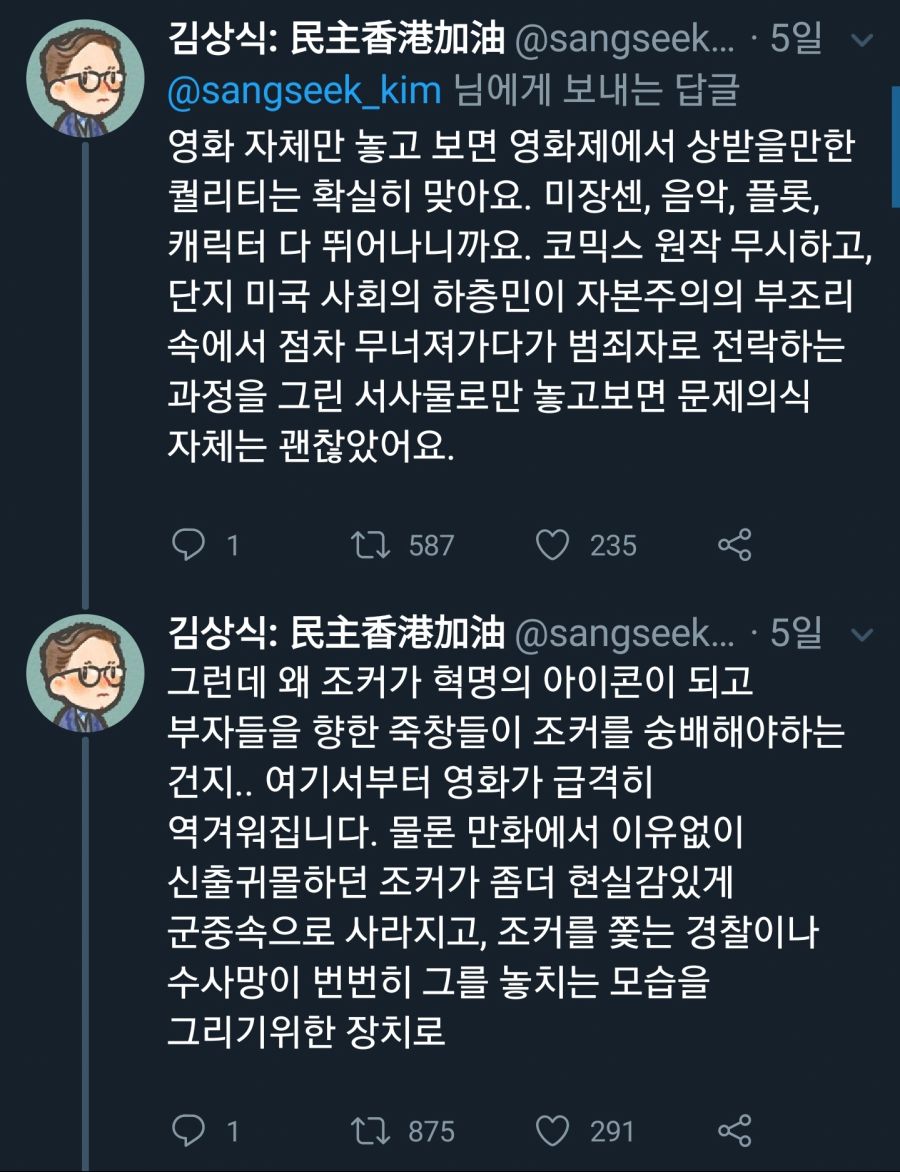Share the first tweet
This screenshot has width=900, height=1172.
pos(735,545)
